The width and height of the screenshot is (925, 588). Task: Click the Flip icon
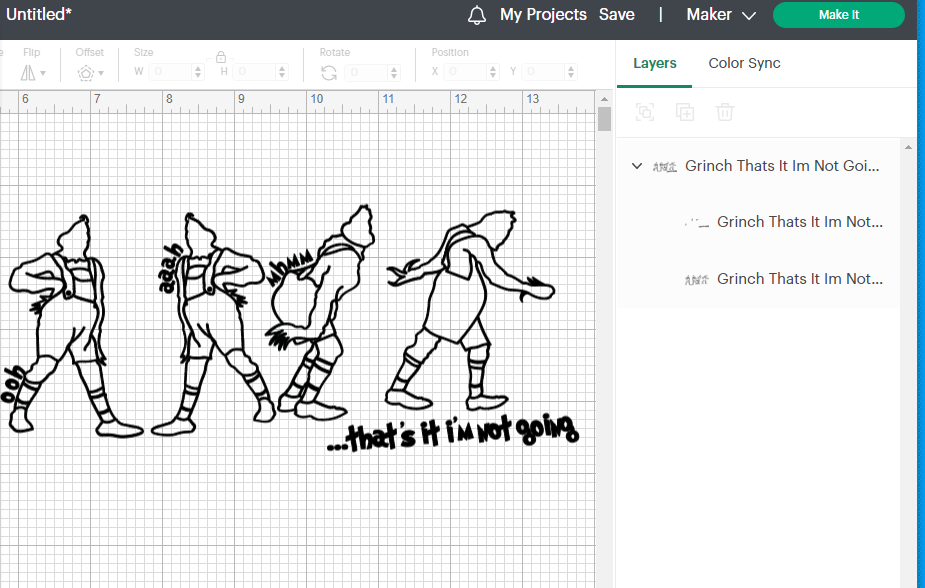[28, 73]
